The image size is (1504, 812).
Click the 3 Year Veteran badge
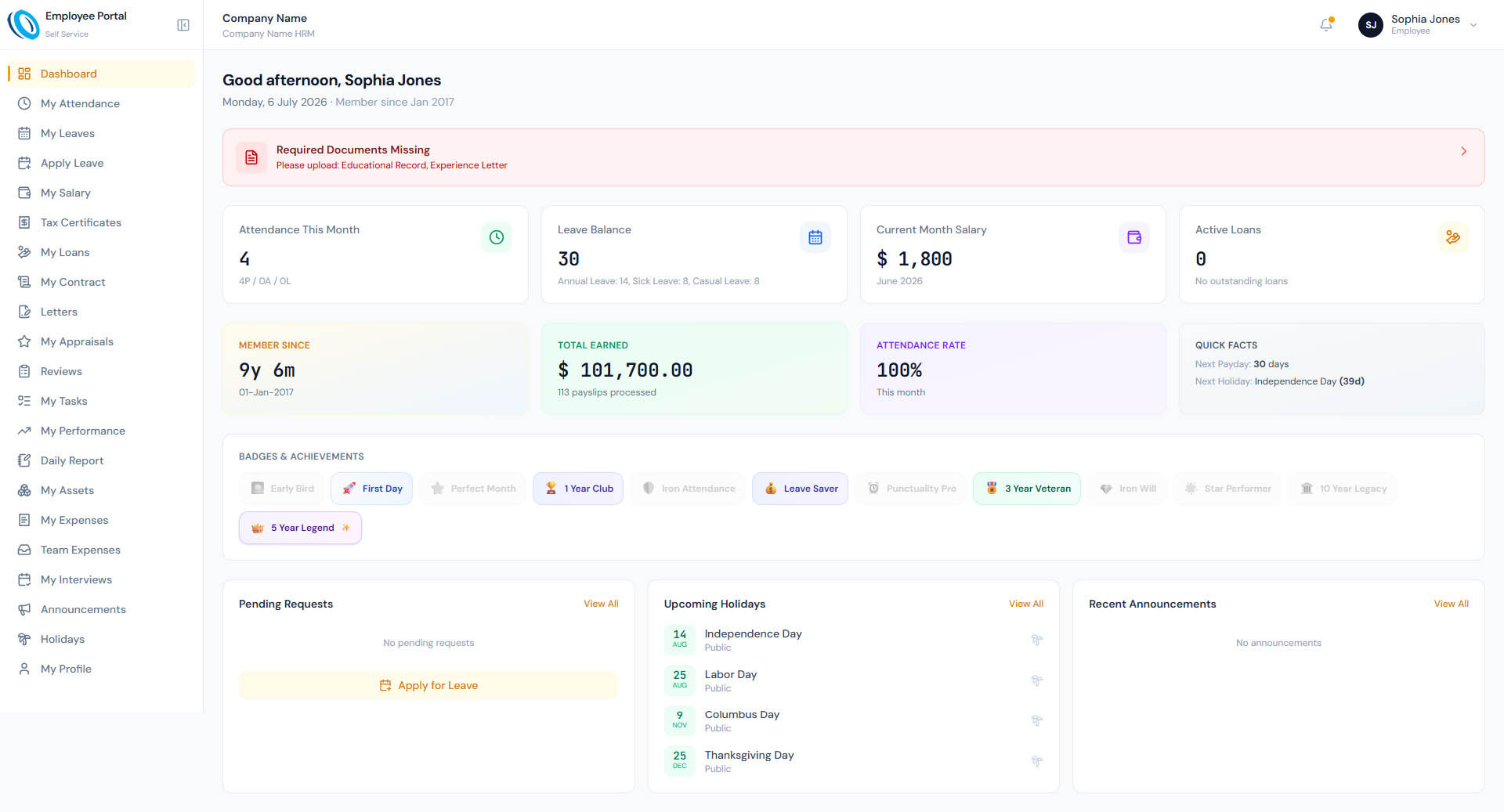click(1027, 489)
